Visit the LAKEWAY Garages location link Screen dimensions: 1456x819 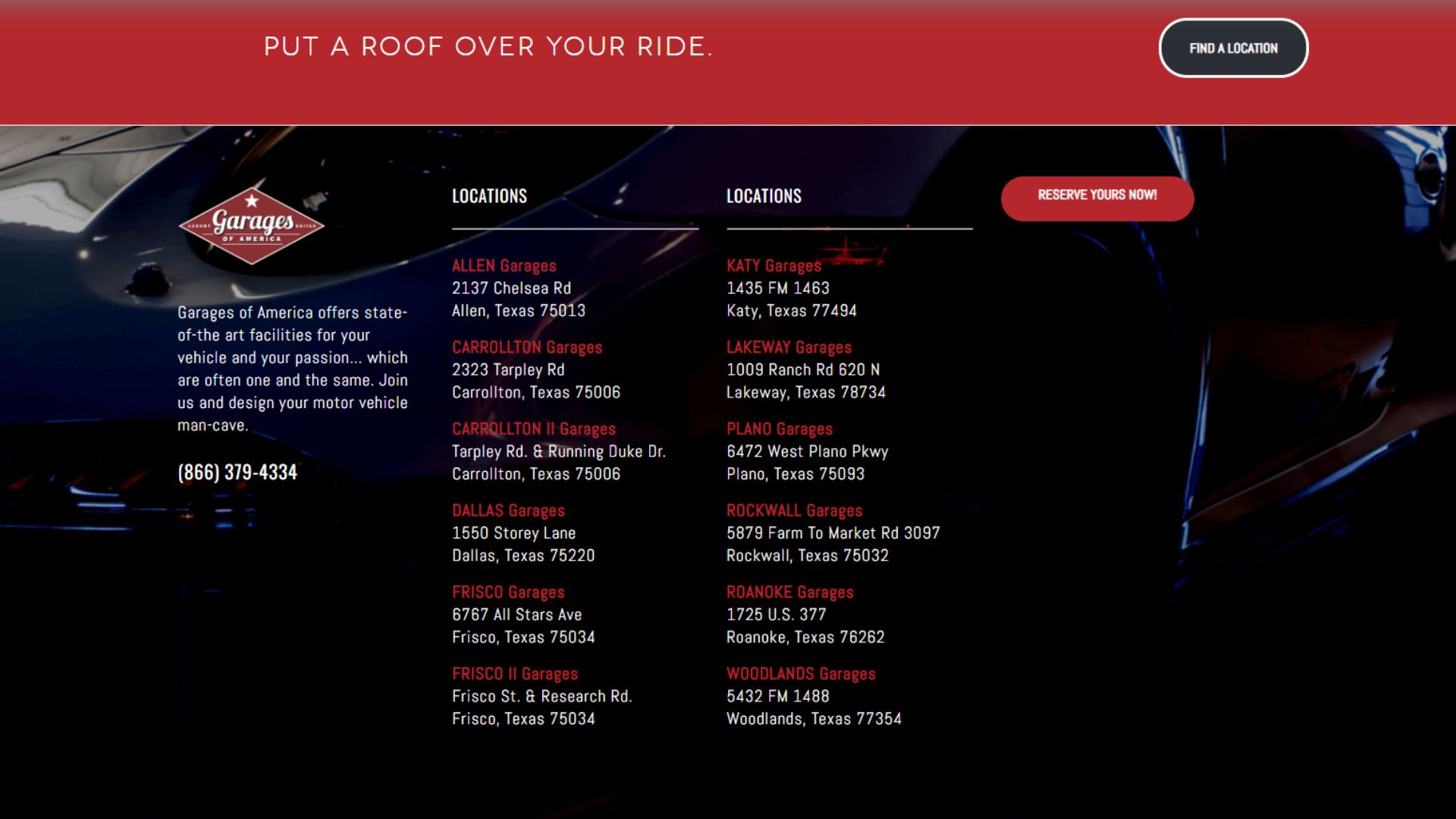point(789,347)
